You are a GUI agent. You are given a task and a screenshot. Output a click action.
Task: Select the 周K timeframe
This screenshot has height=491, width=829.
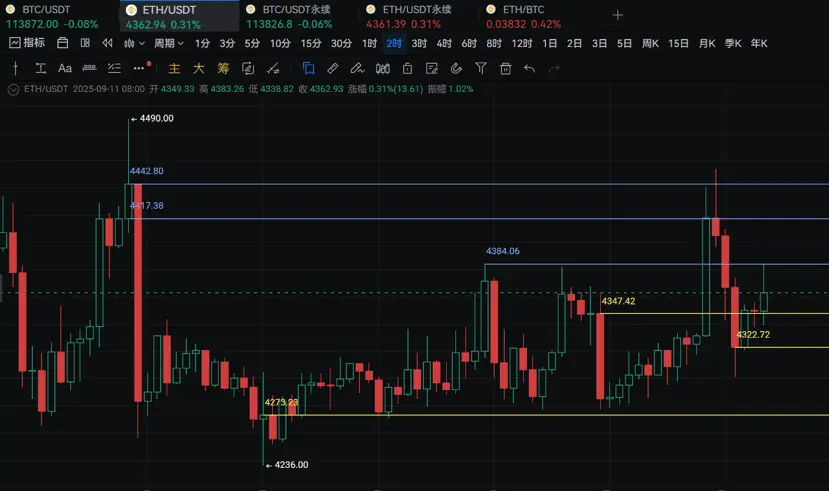coord(650,43)
